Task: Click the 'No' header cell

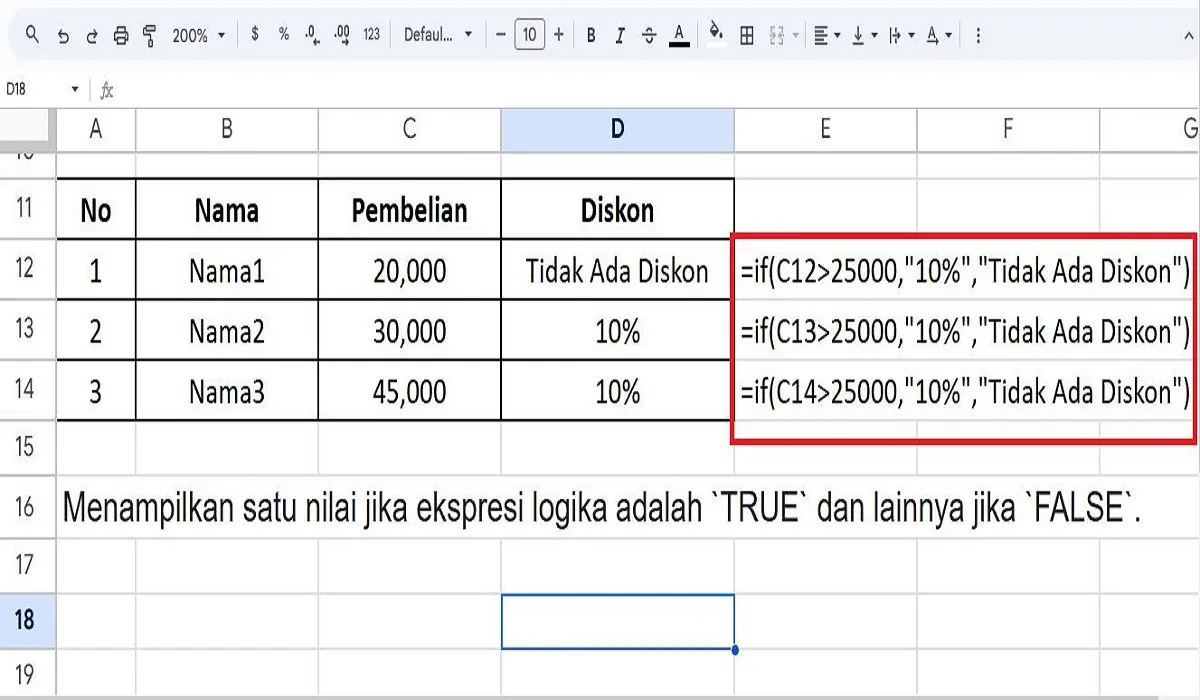Action: [x=96, y=209]
